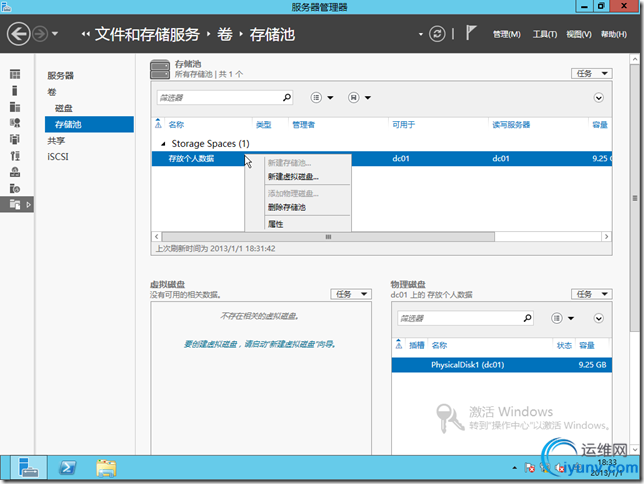Show hidden system tray icons
Screen dimensions: 644x484
514,468
